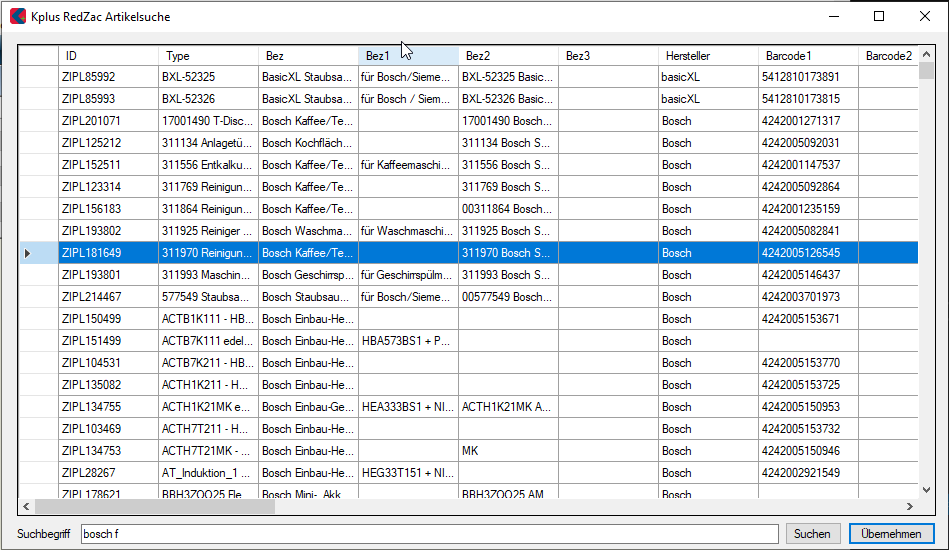
Task: Select the cell ZIPL134755
Action: 108,407
